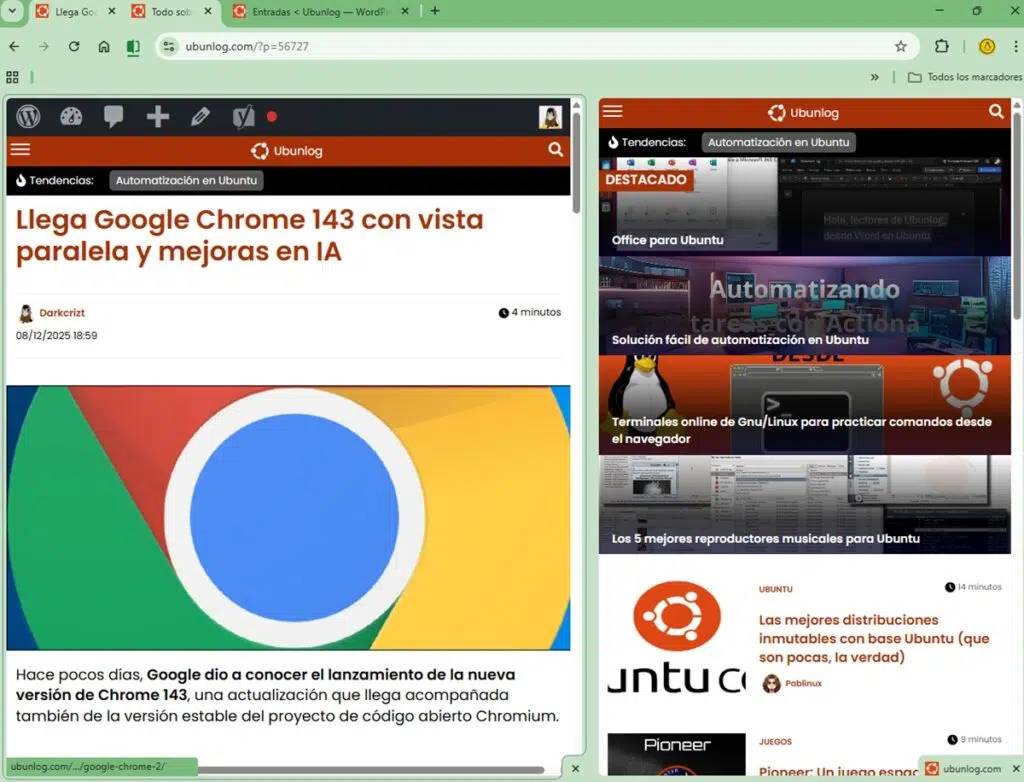
Task: Open the user avatar in admin bar
Action: 551,117
